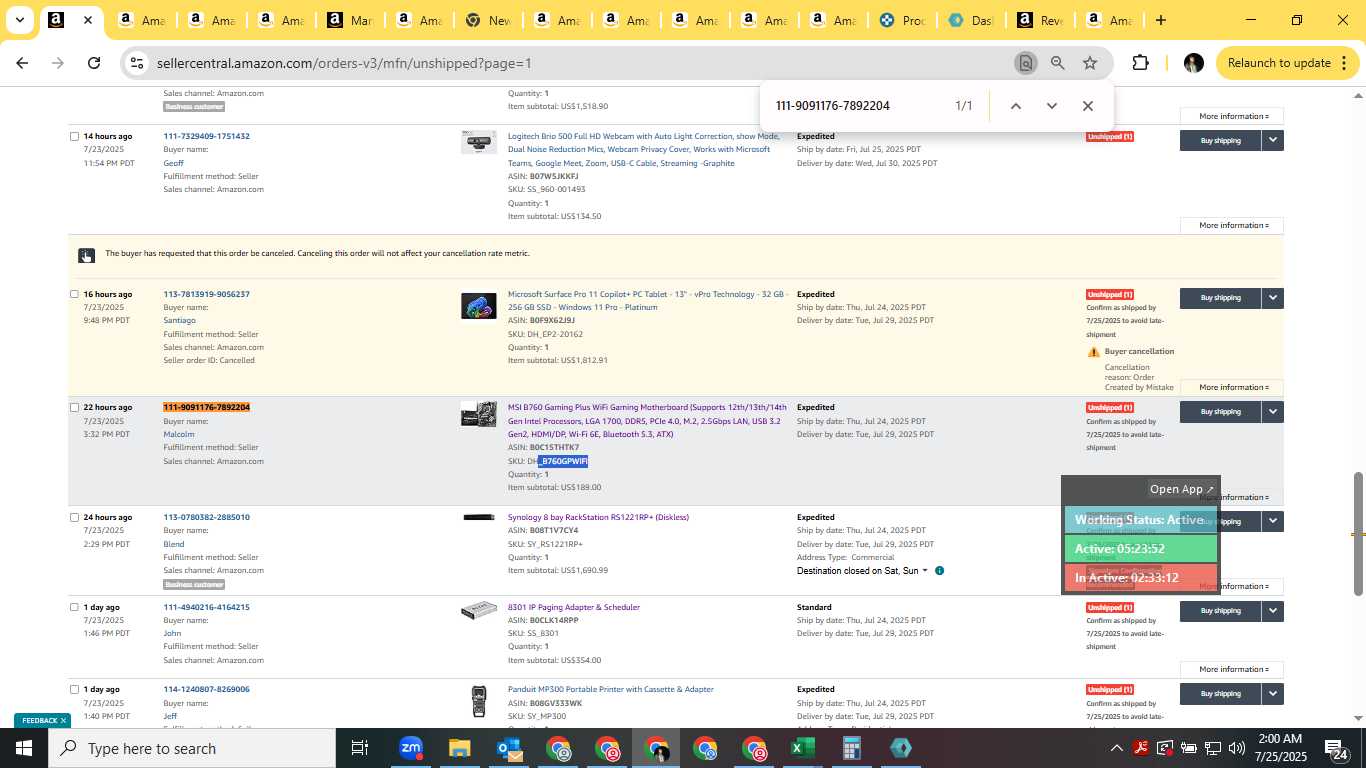Open Outlook from the taskbar
The height and width of the screenshot is (768, 1366).
pyautogui.click(x=509, y=748)
